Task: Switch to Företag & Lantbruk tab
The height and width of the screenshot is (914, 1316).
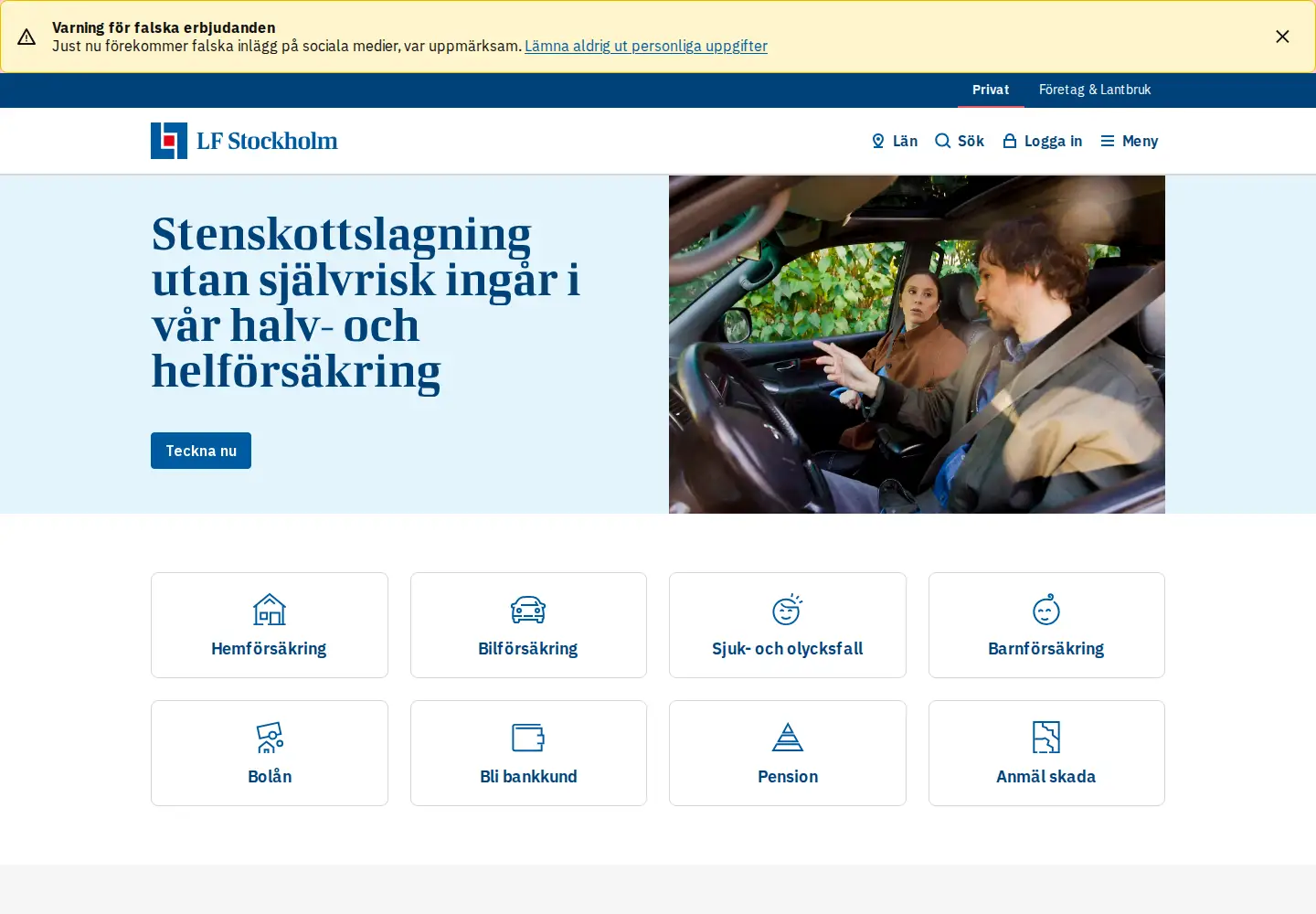Action: (1095, 90)
